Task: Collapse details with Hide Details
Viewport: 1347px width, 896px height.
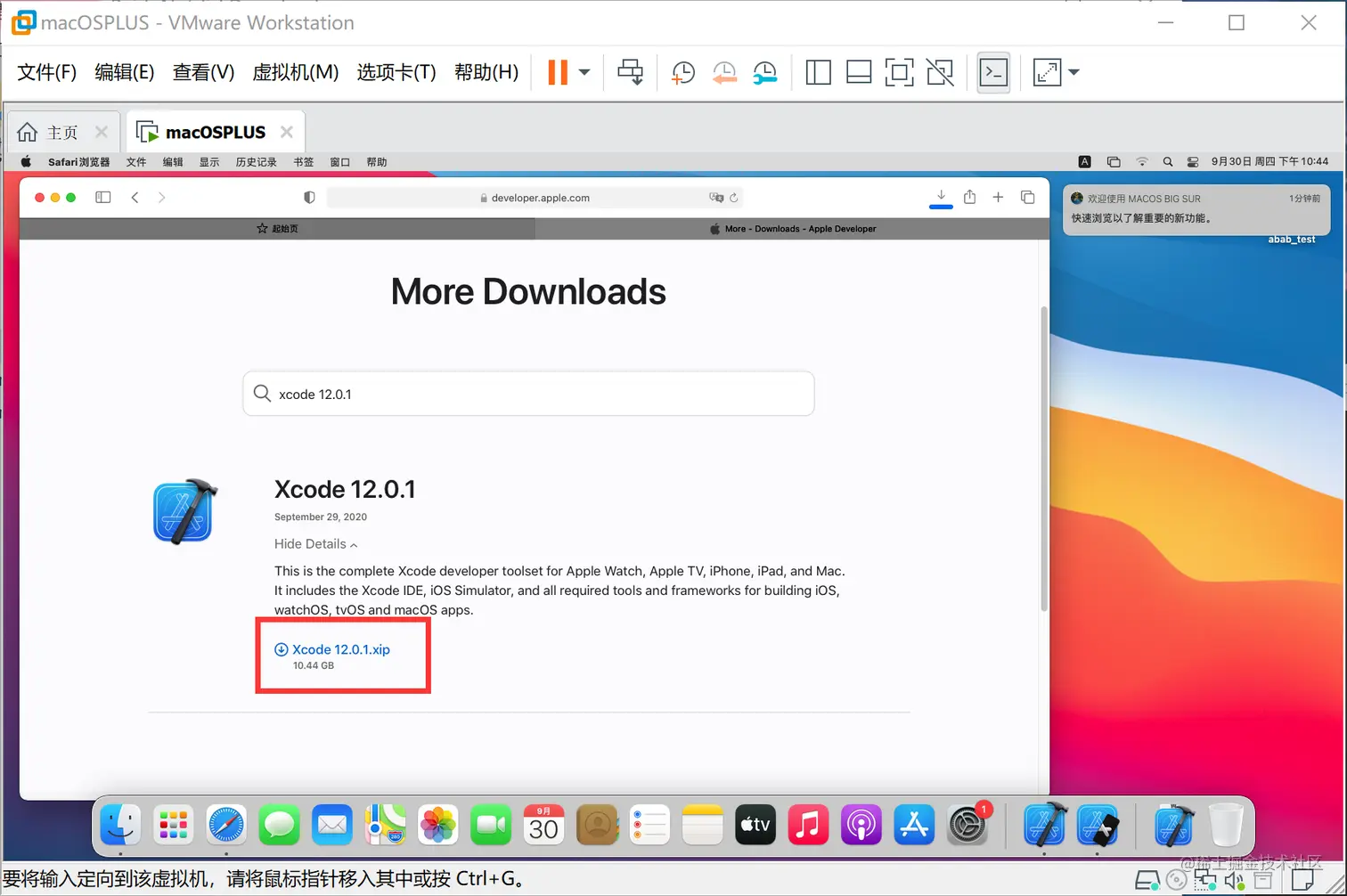Action: [316, 544]
